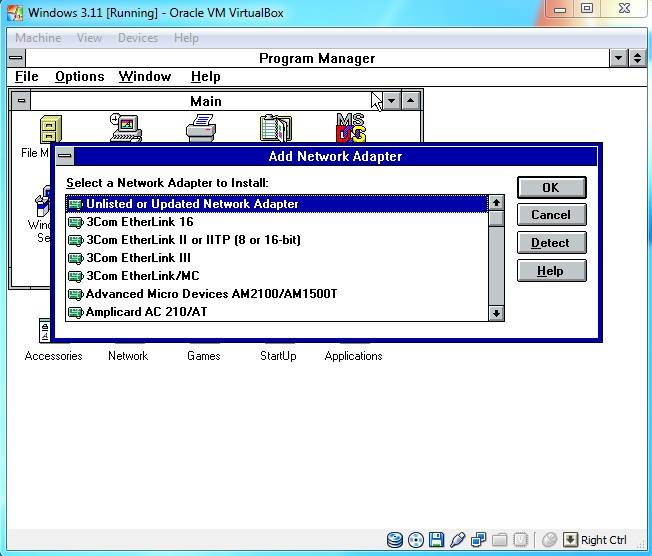The width and height of the screenshot is (652, 556).
Task: Click the USB devices icon in VirtualBox status bar
Action: tap(458, 540)
